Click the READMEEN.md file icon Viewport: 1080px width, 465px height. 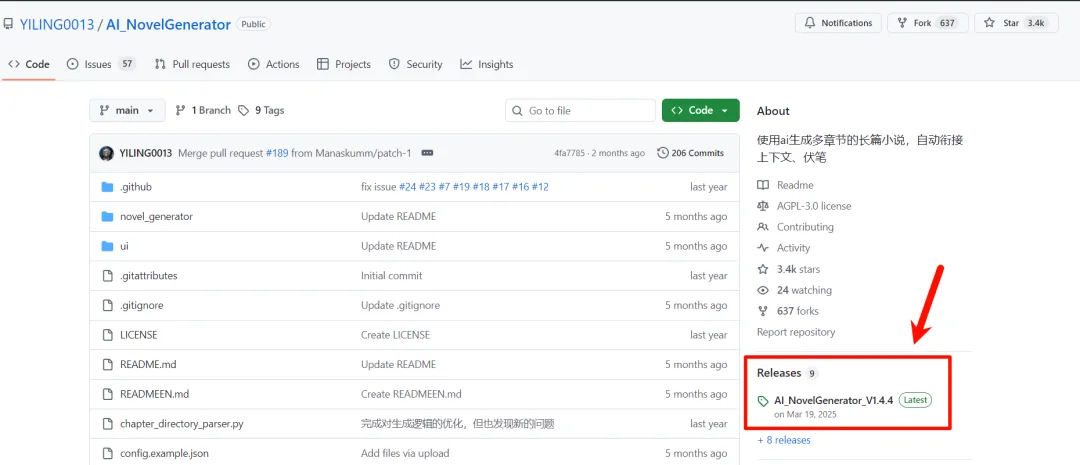coord(107,394)
